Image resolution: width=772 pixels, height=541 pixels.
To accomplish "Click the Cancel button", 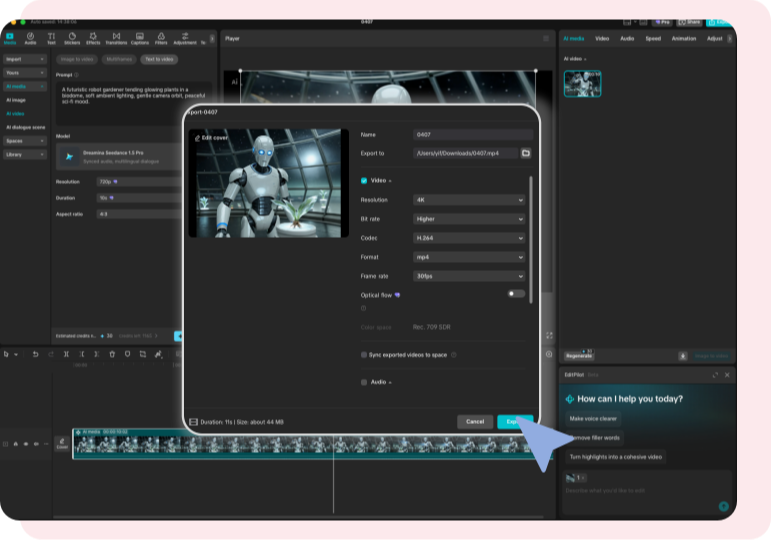I will [475, 422].
